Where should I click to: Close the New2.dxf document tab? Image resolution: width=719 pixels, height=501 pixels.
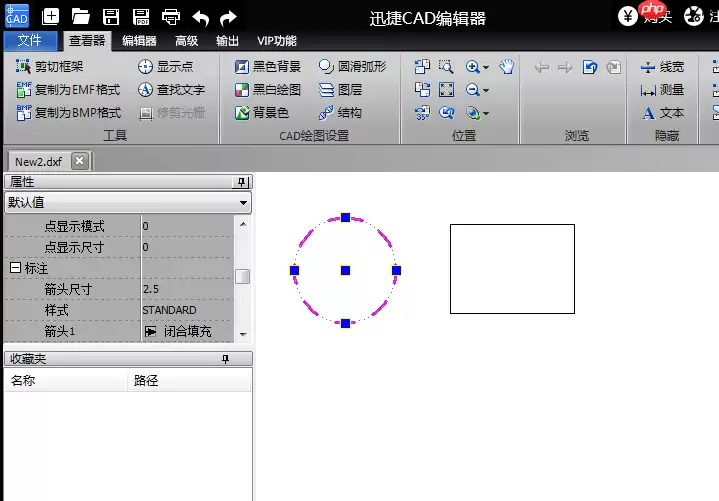pos(80,161)
